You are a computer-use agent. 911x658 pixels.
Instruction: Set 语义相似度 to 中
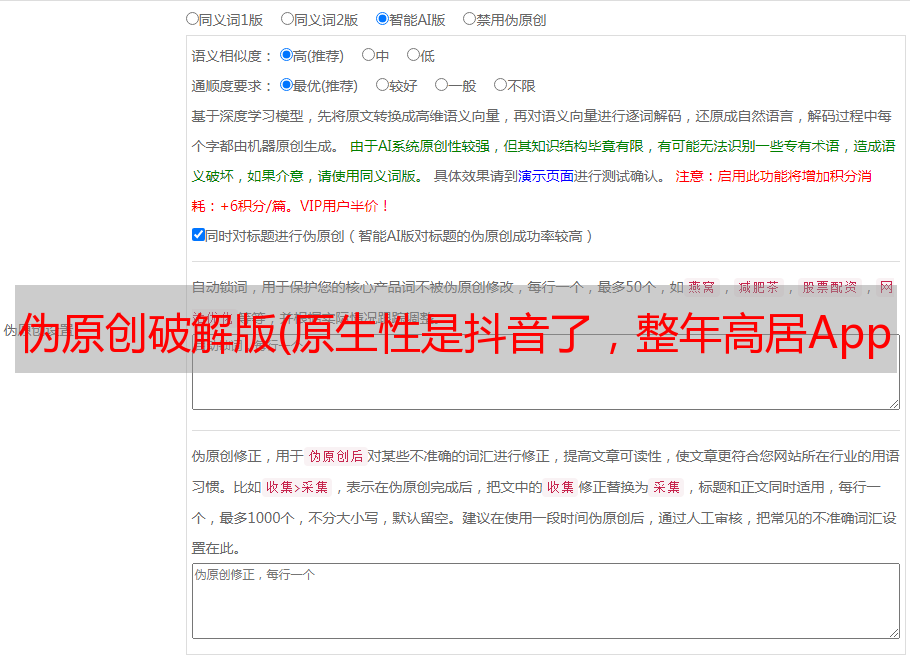pos(368,55)
